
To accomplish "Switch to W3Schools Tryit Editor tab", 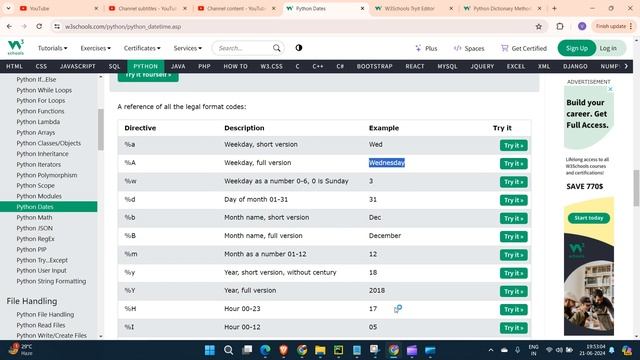I will 413,8.
